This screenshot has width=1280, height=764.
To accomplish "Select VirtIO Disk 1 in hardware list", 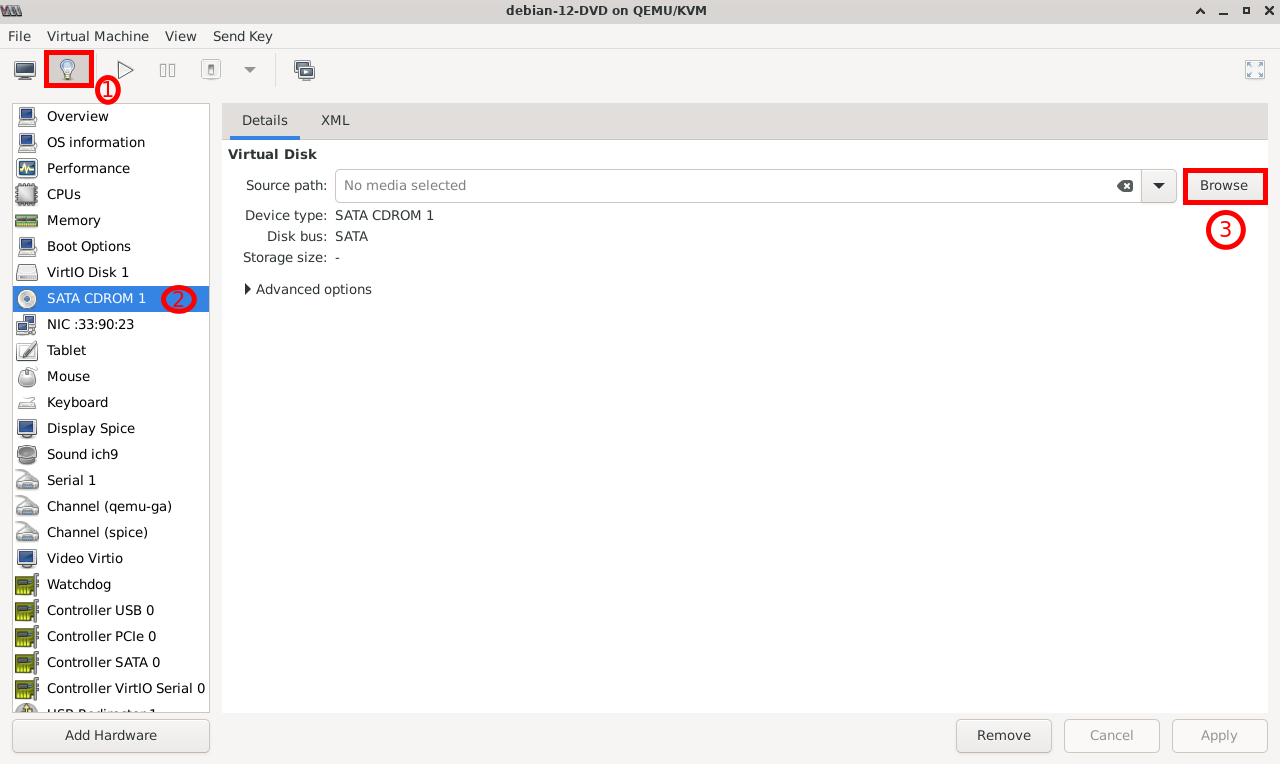I will [x=88, y=272].
